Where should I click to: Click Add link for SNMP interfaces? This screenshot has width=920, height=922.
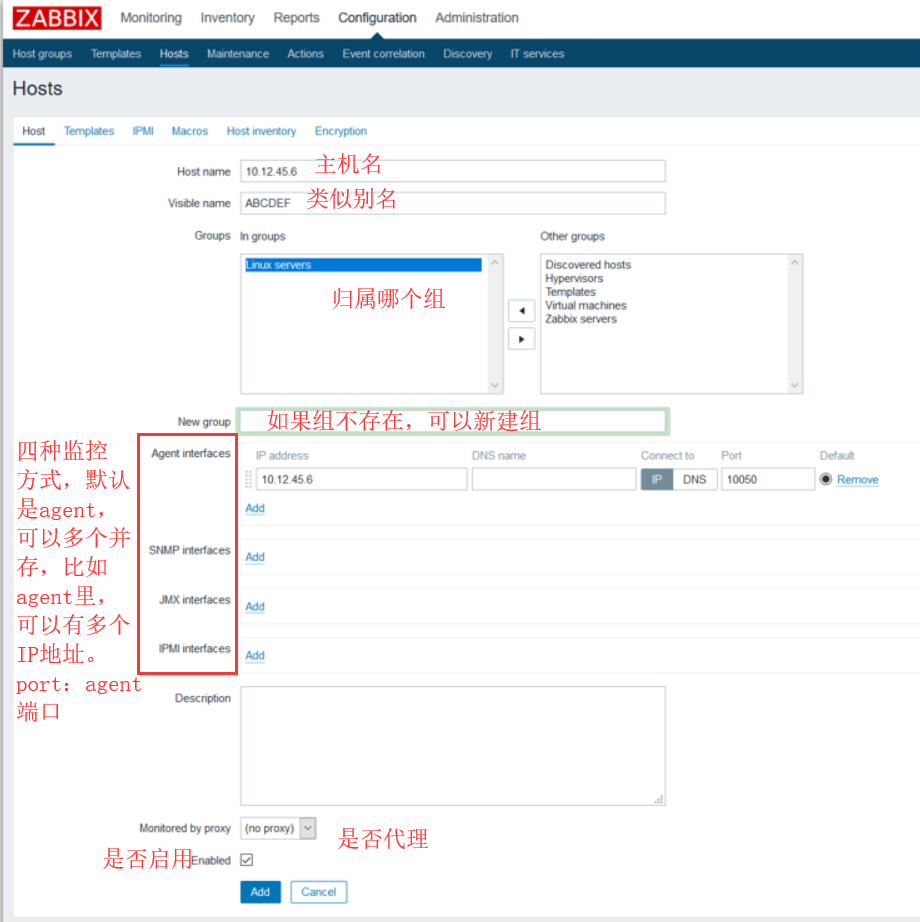255,557
